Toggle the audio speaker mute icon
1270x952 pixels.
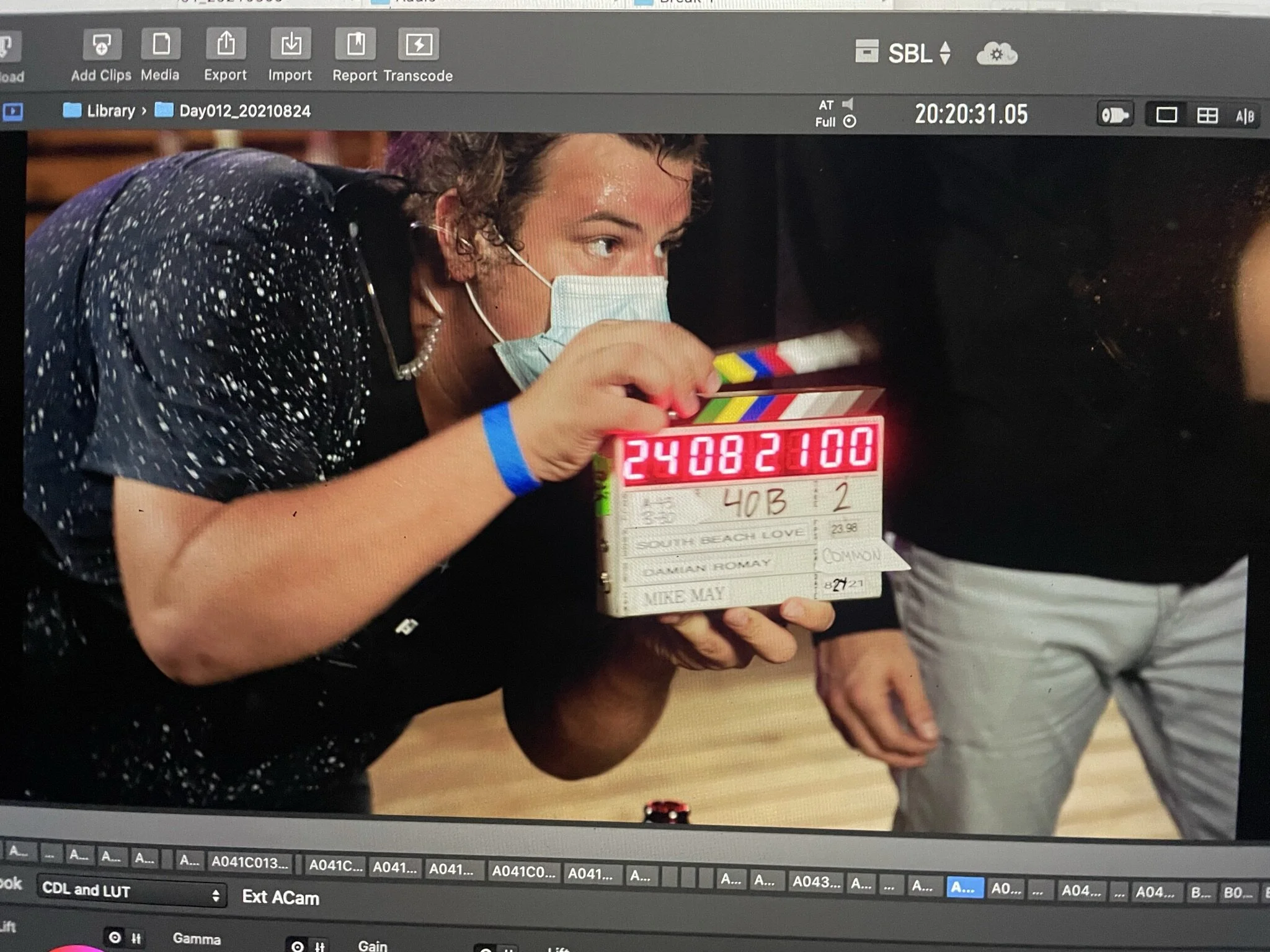click(x=848, y=104)
